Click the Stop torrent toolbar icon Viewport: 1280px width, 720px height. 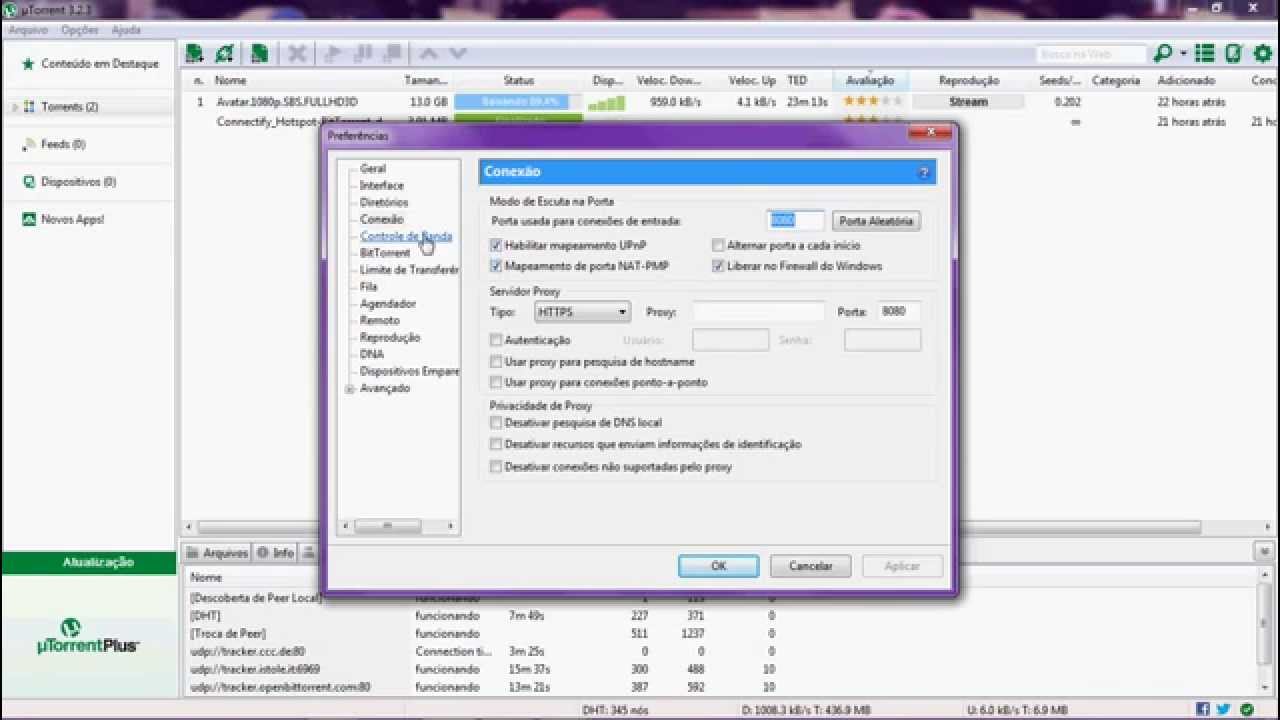pos(392,54)
